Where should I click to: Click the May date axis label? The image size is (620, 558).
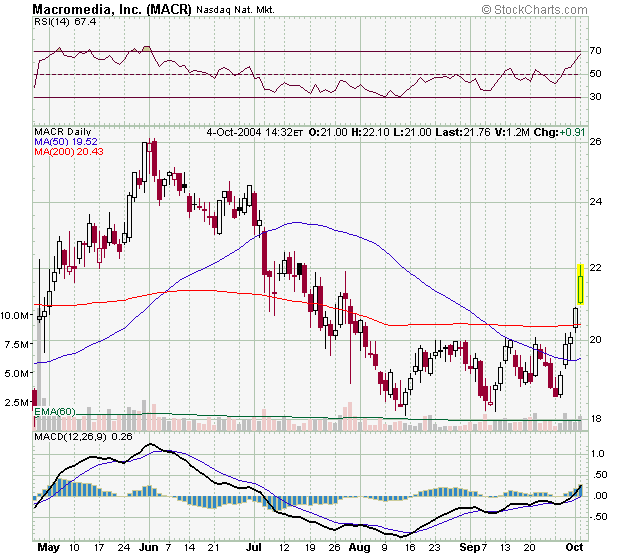pyautogui.click(x=49, y=548)
